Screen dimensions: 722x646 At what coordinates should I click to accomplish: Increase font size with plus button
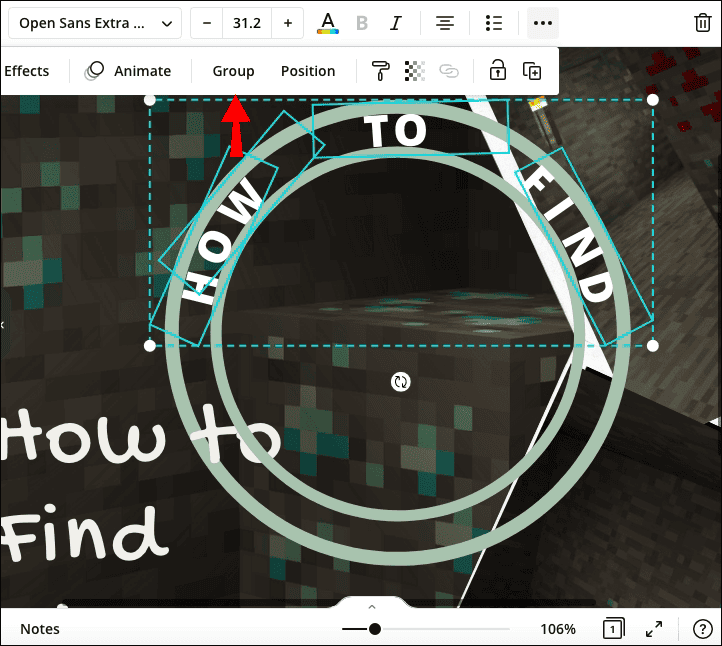point(288,23)
